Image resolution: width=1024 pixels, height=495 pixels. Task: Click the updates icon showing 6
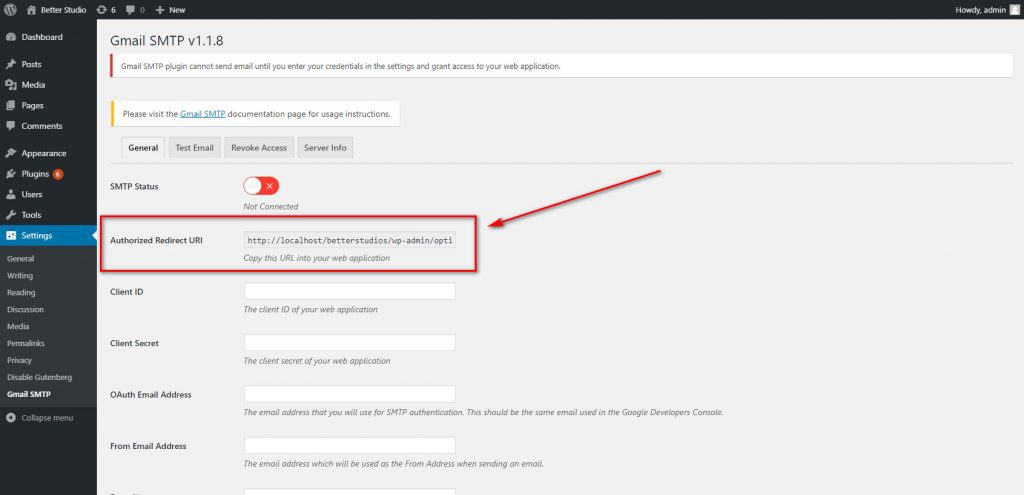coord(101,10)
